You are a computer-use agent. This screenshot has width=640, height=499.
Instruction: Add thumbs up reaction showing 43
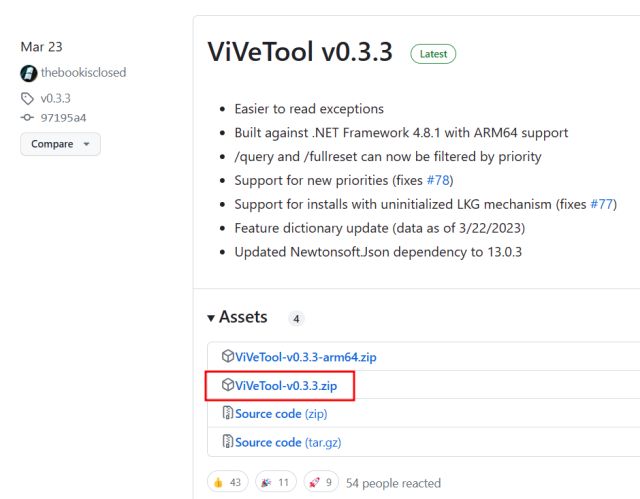tap(229, 483)
